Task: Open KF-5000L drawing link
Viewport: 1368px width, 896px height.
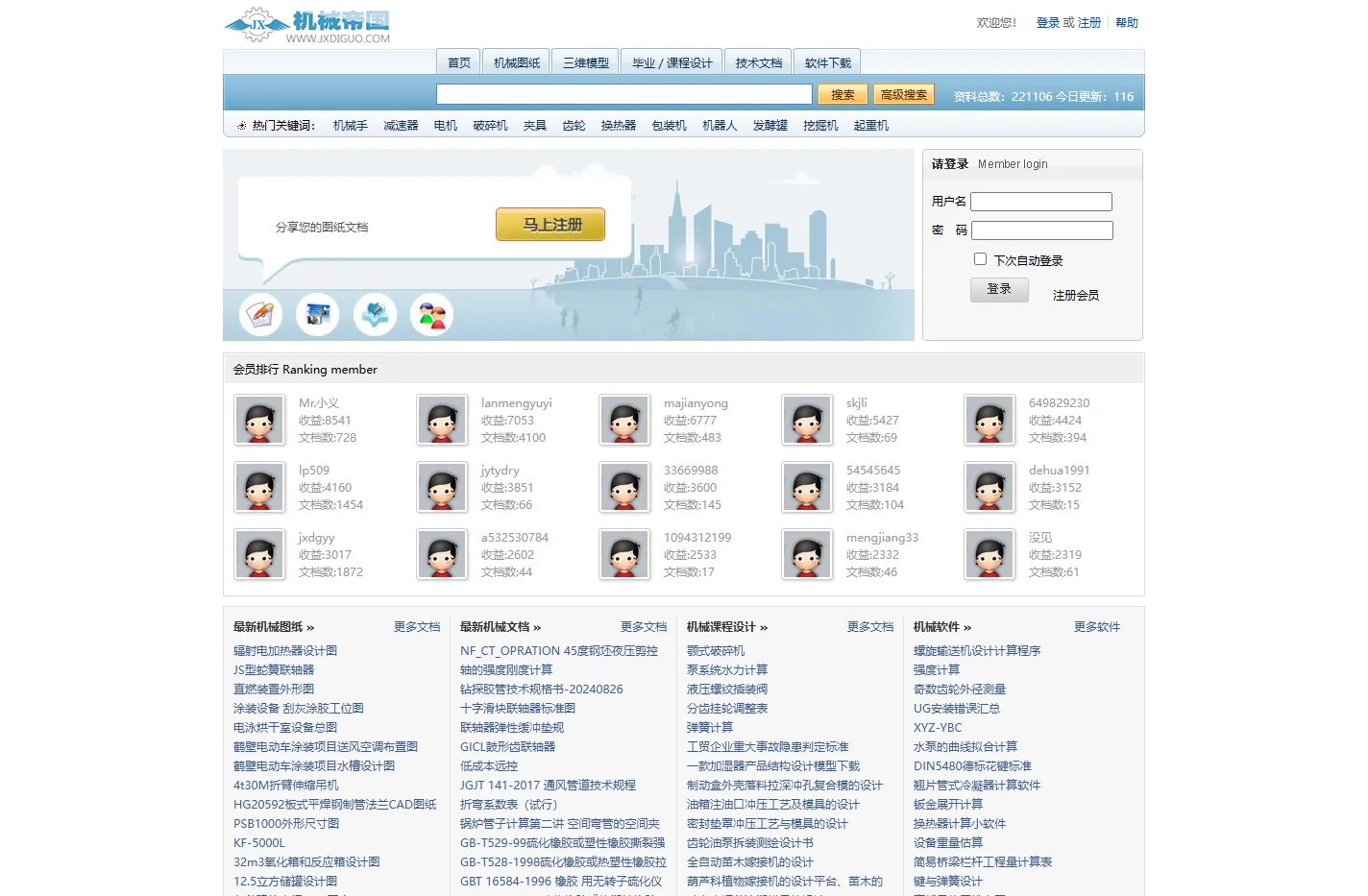Action: (259, 842)
